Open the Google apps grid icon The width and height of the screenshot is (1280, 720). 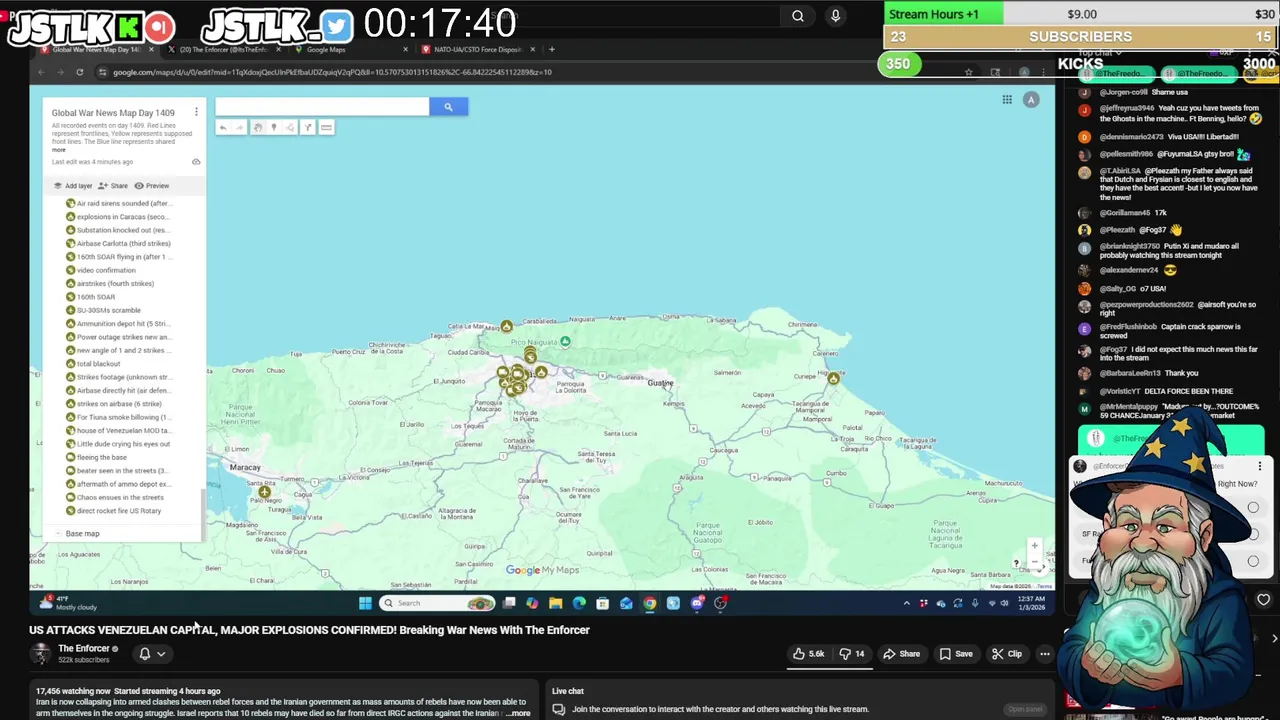pyautogui.click(x=1007, y=99)
